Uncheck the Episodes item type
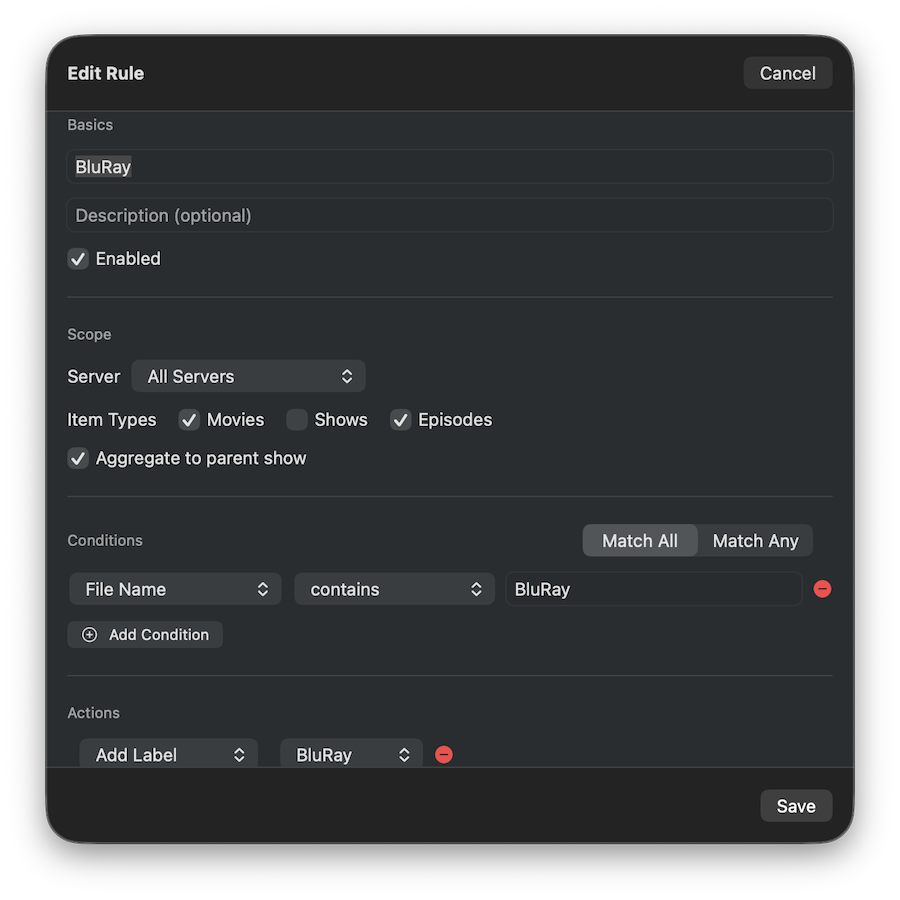 pyautogui.click(x=401, y=420)
